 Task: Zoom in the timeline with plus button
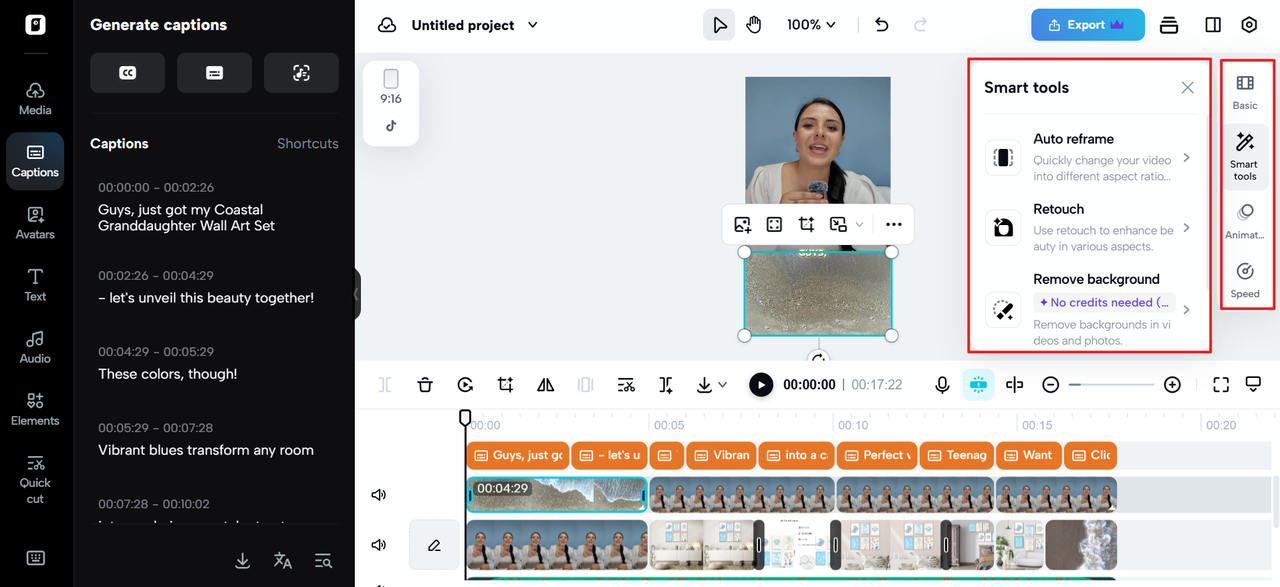[x=1173, y=385]
